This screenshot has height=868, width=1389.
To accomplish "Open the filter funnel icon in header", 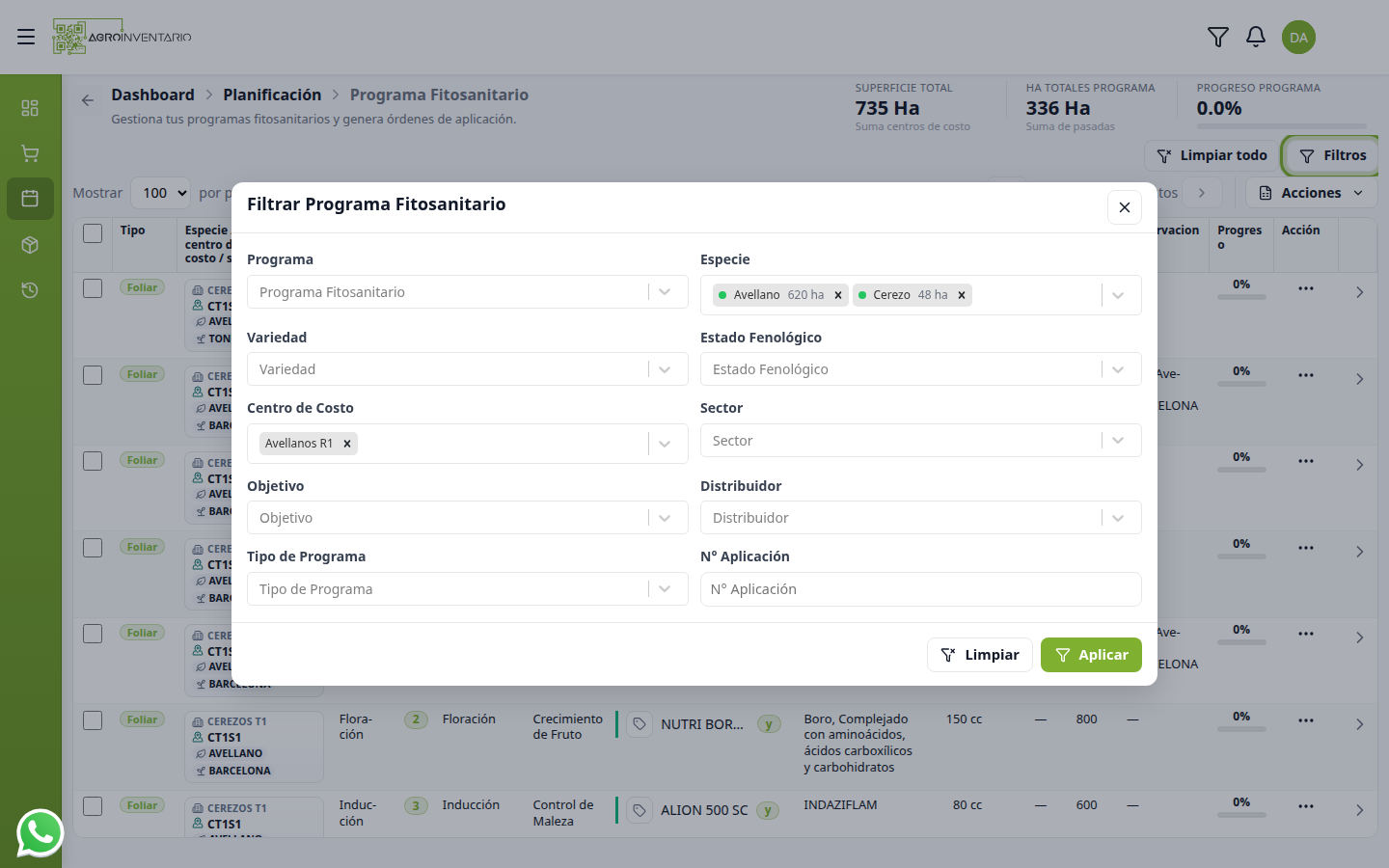I will (x=1218, y=37).
